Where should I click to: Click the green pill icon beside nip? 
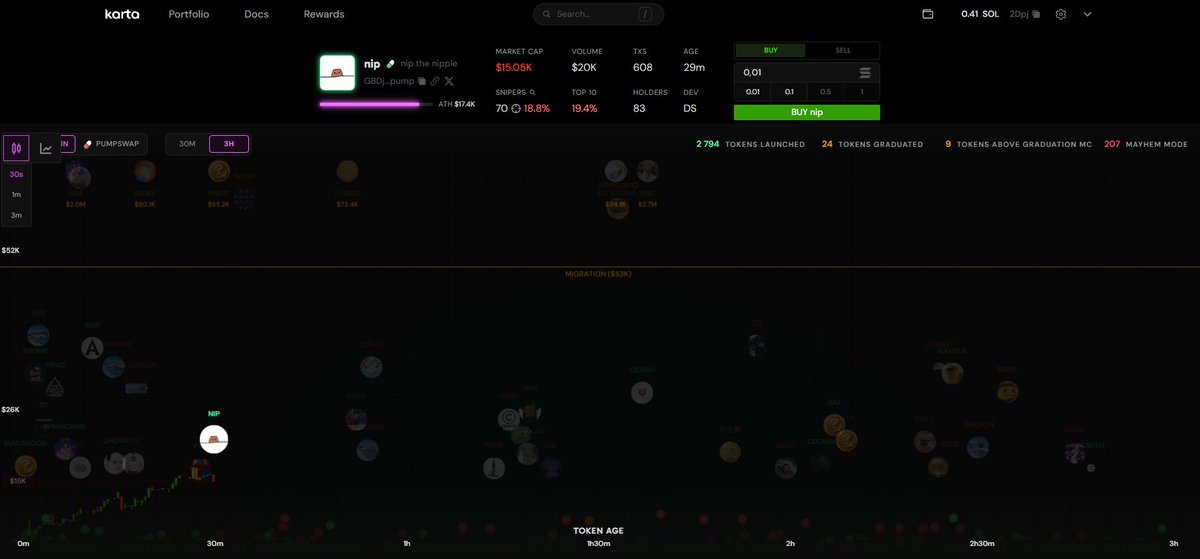391,63
